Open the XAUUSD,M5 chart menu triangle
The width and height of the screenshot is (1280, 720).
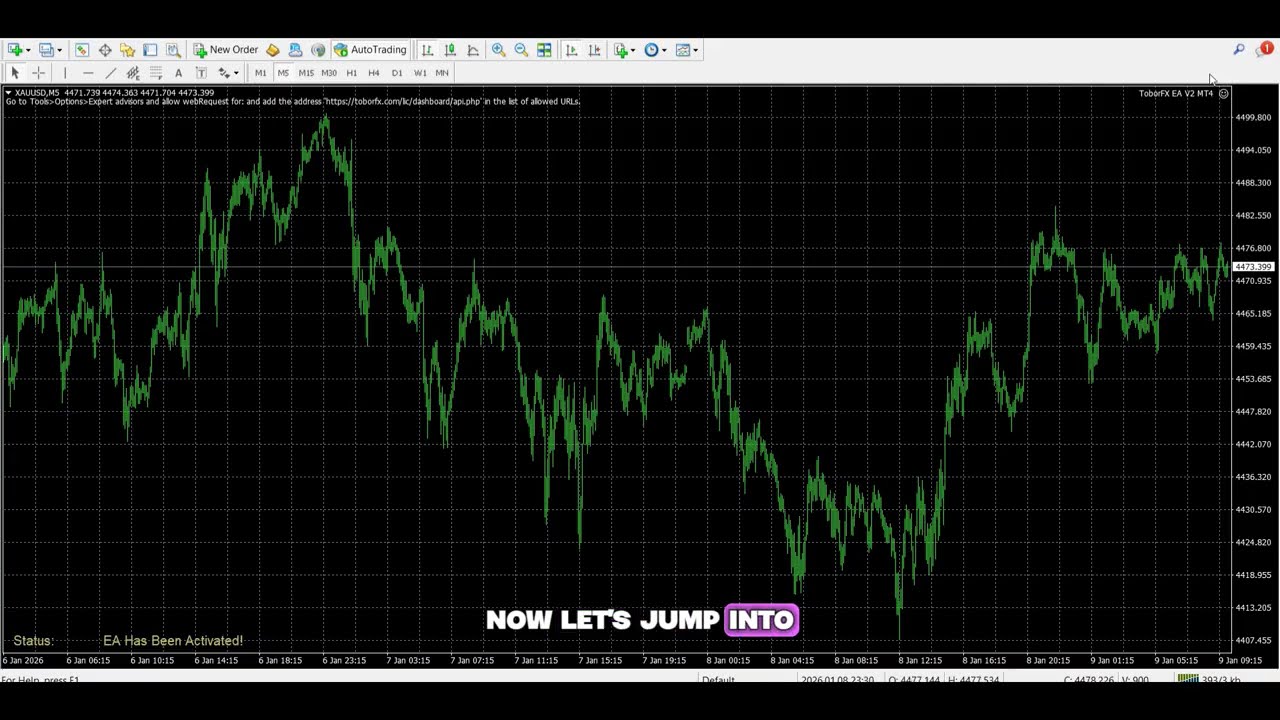point(8,93)
